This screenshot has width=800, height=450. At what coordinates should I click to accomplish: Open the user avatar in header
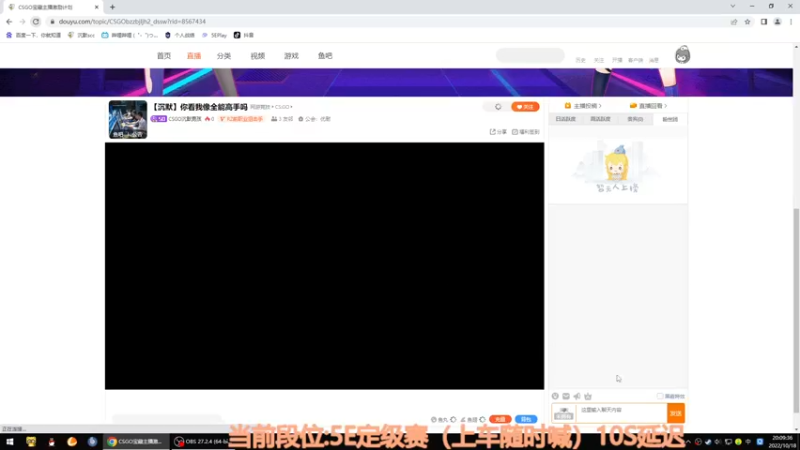pos(683,55)
